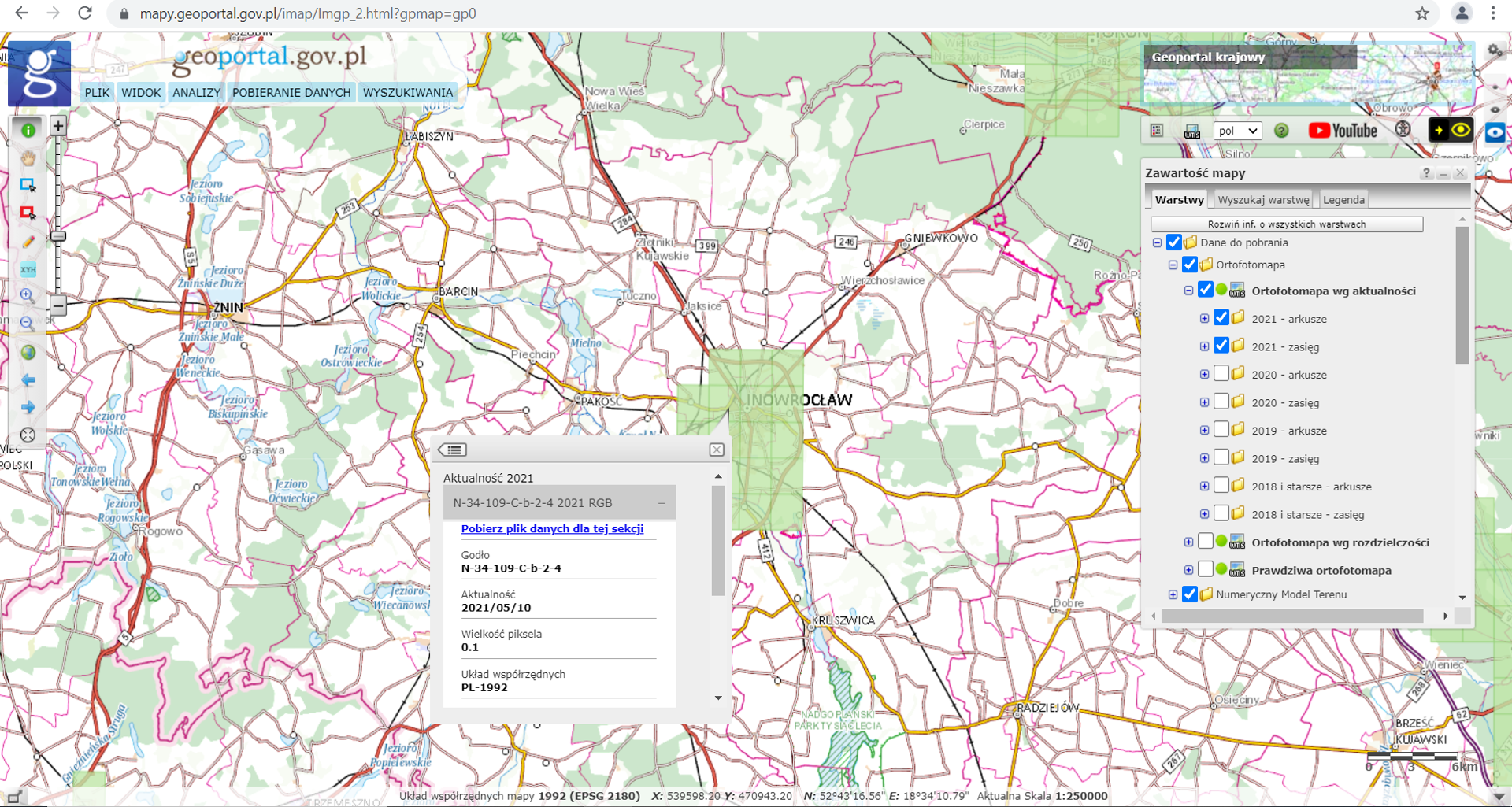The image size is (1512, 807).
Task: Open the POBIERANIE DANYCH menu
Action: pyautogui.click(x=291, y=92)
